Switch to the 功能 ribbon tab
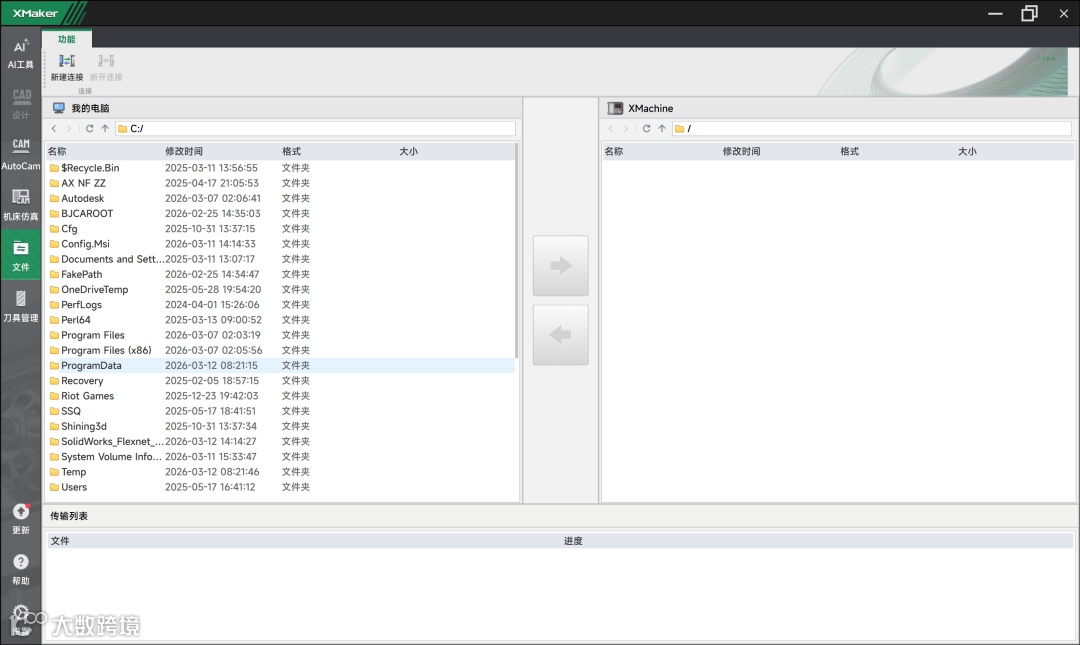This screenshot has height=645, width=1080. (67, 39)
